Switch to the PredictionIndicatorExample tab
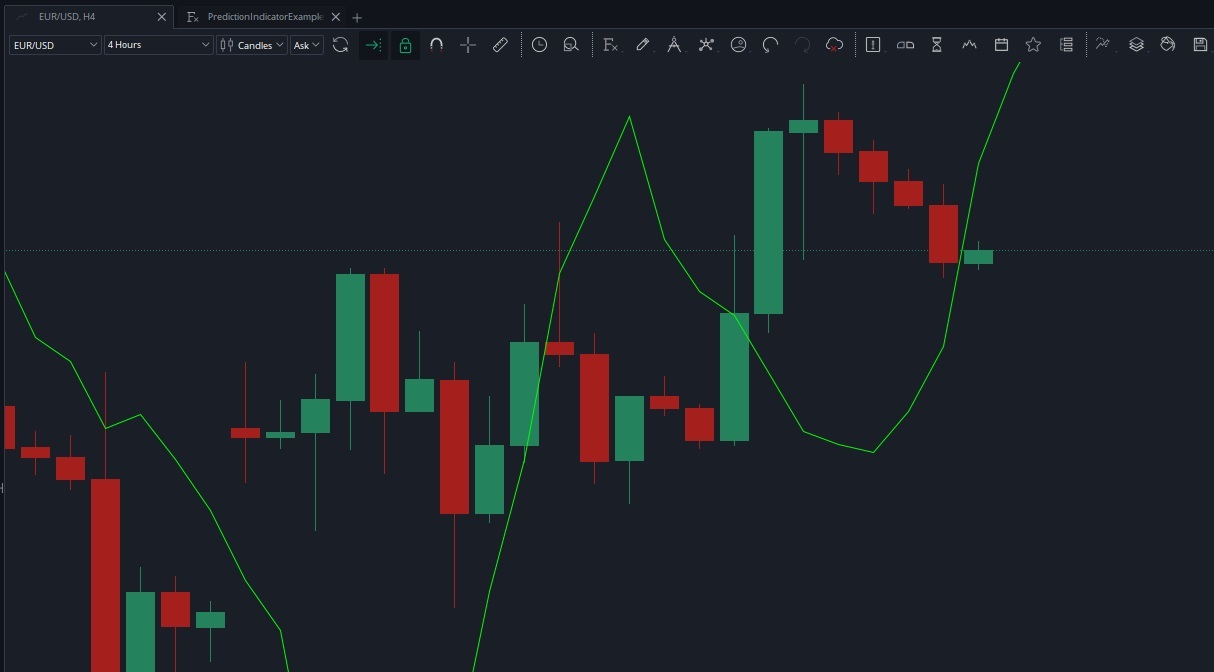 pos(264,17)
